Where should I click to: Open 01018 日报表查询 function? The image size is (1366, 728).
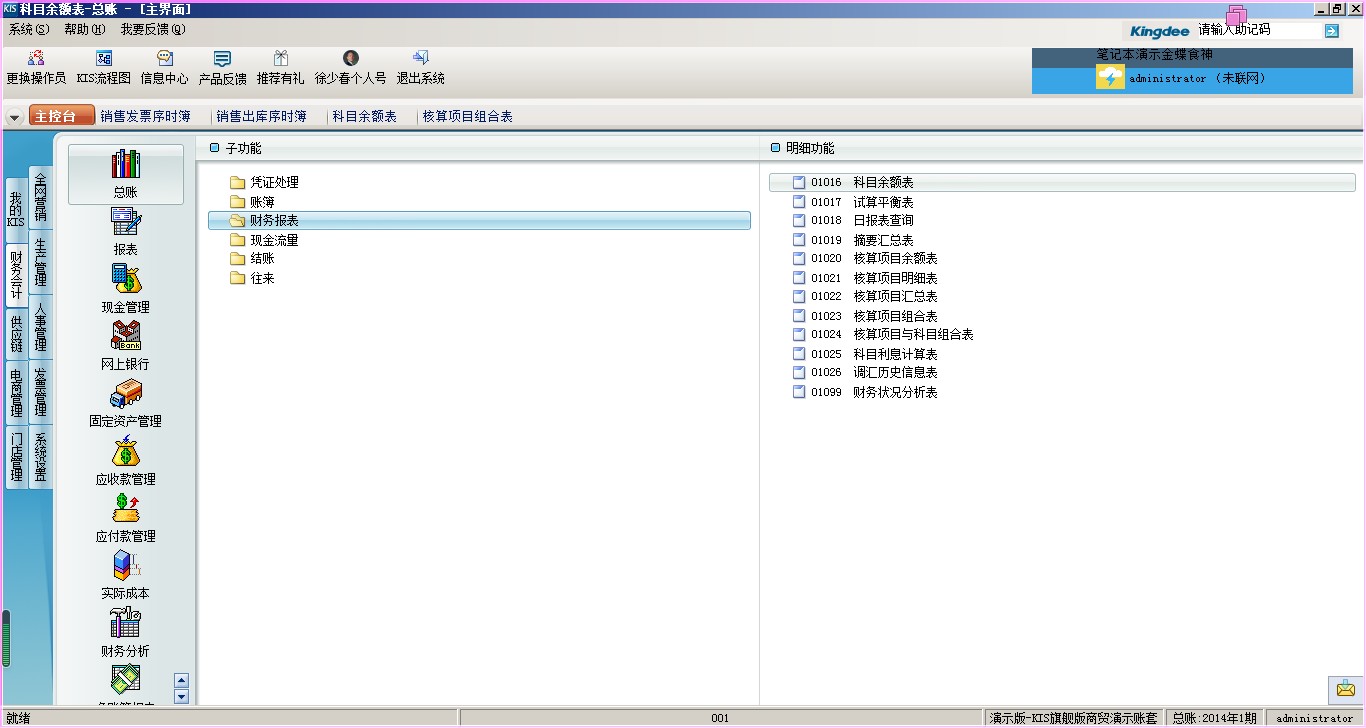click(853, 220)
